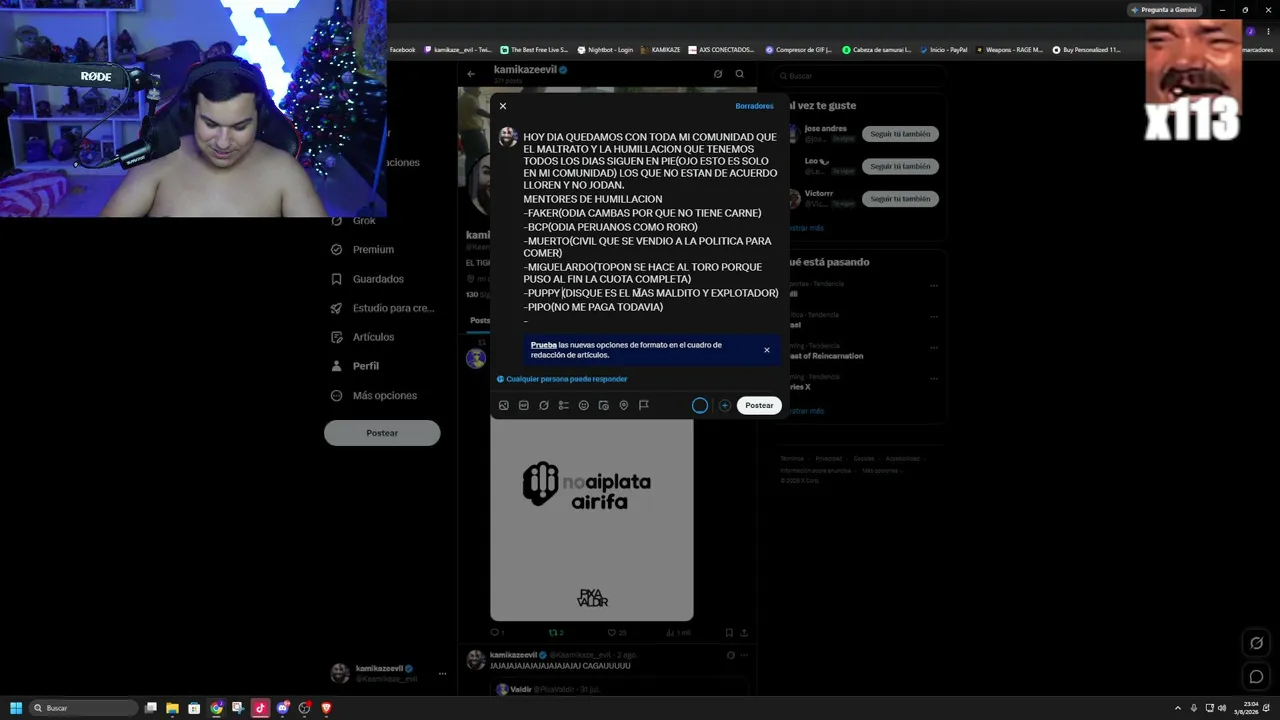1280x720 pixels.
Task: Open Discord from the taskbar
Action: [283, 708]
